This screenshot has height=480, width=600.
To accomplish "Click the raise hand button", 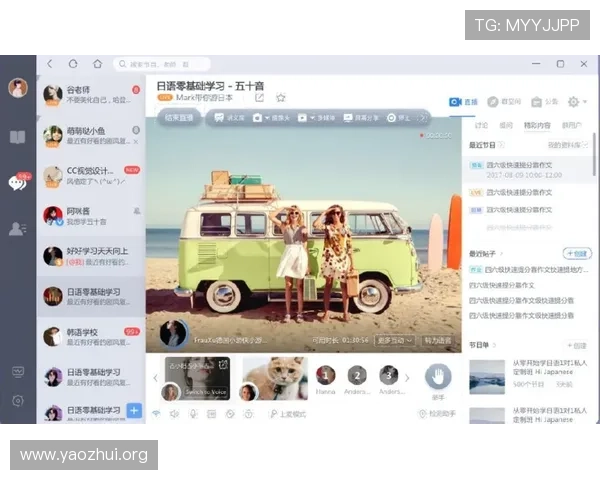I will [438, 376].
